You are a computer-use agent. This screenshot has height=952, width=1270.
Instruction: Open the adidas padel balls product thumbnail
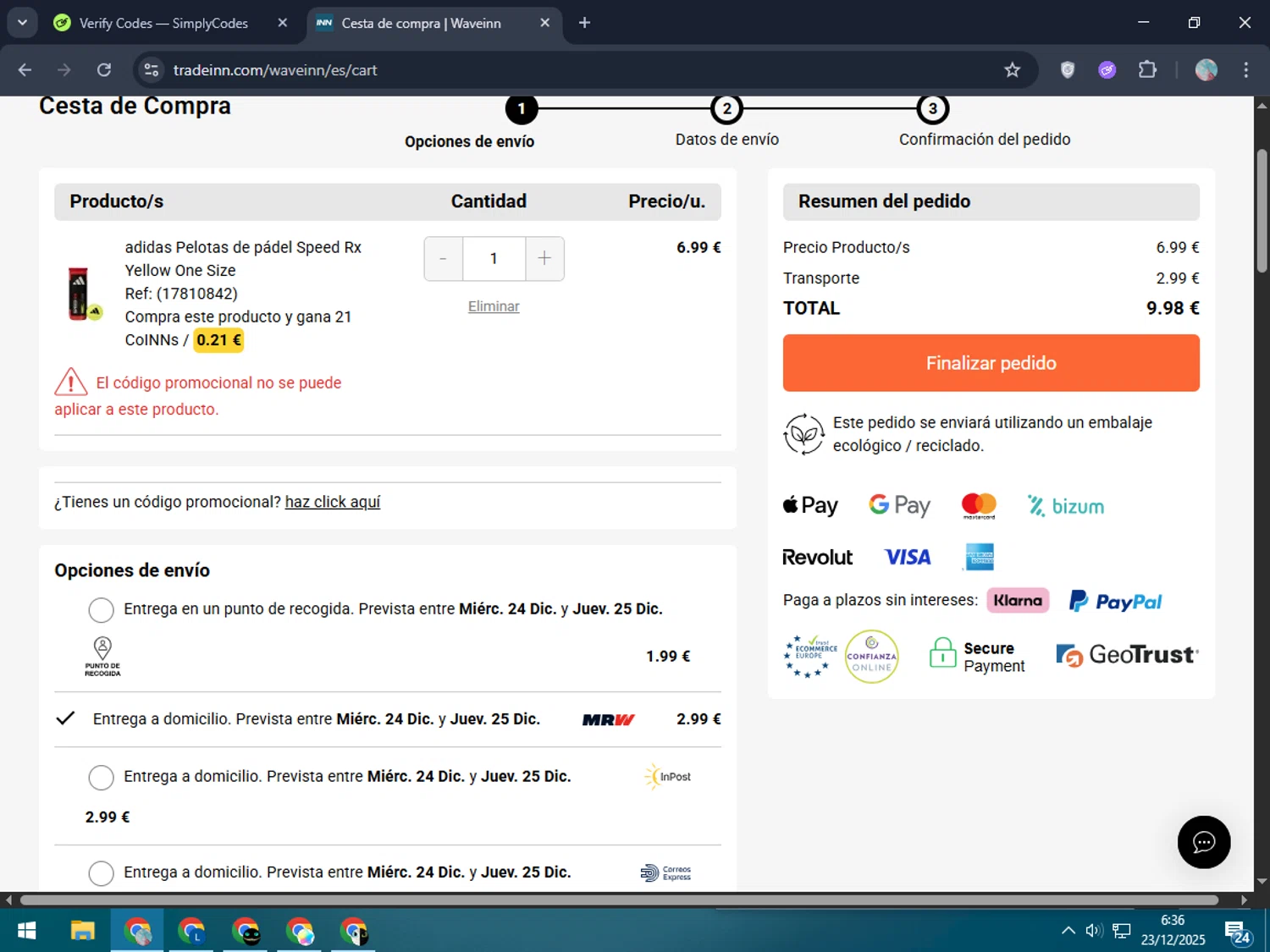click(84, 294)
